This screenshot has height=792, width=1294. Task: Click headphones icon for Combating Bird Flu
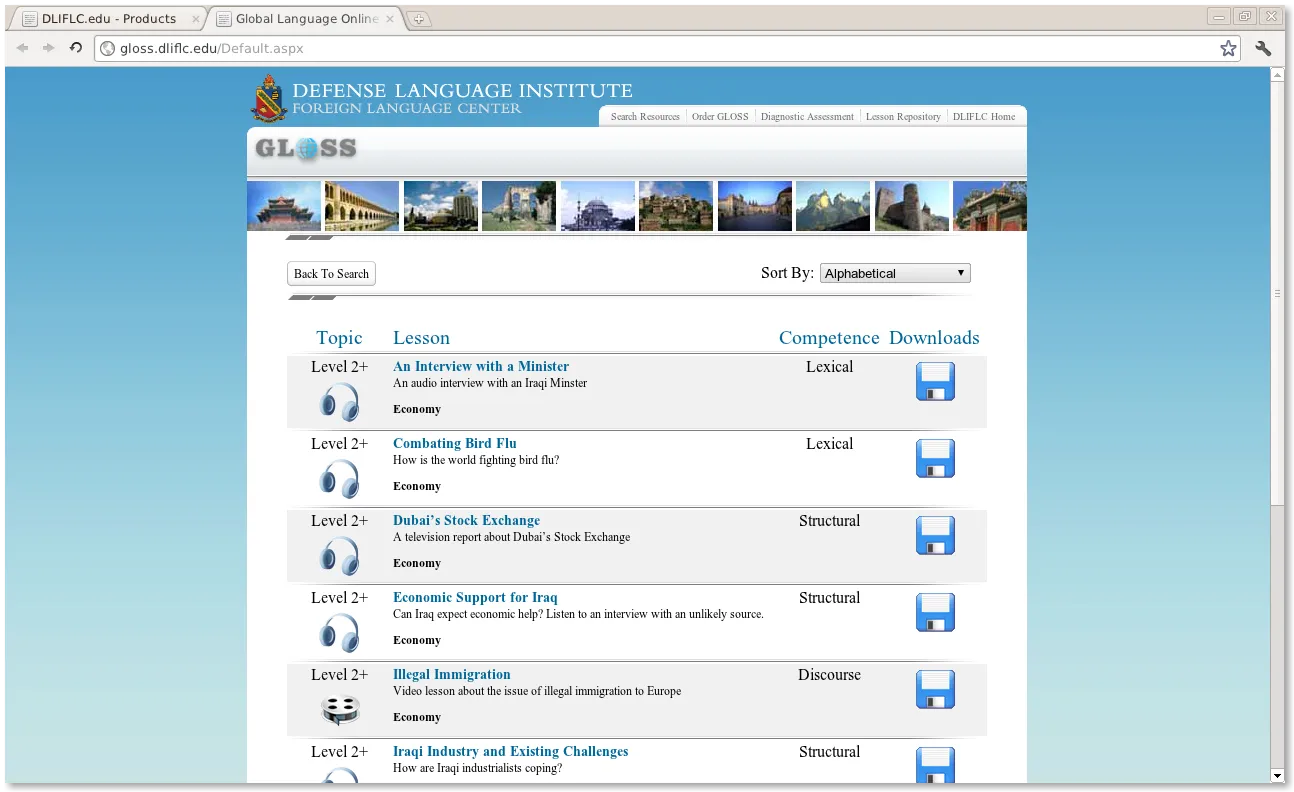(x=339, y=479)
